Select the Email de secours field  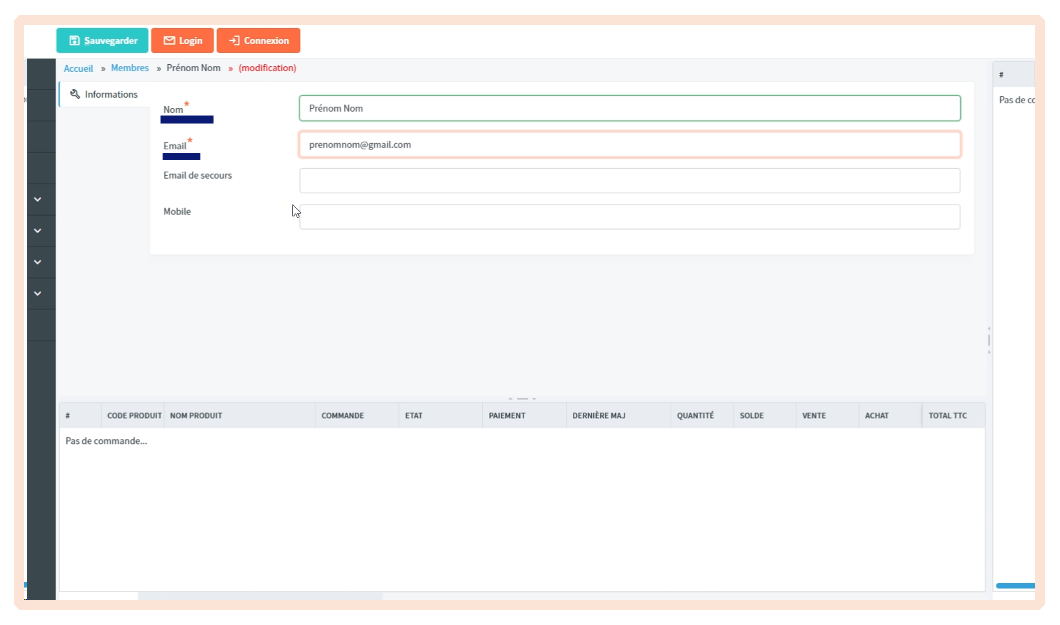click(x=629, y=181)
